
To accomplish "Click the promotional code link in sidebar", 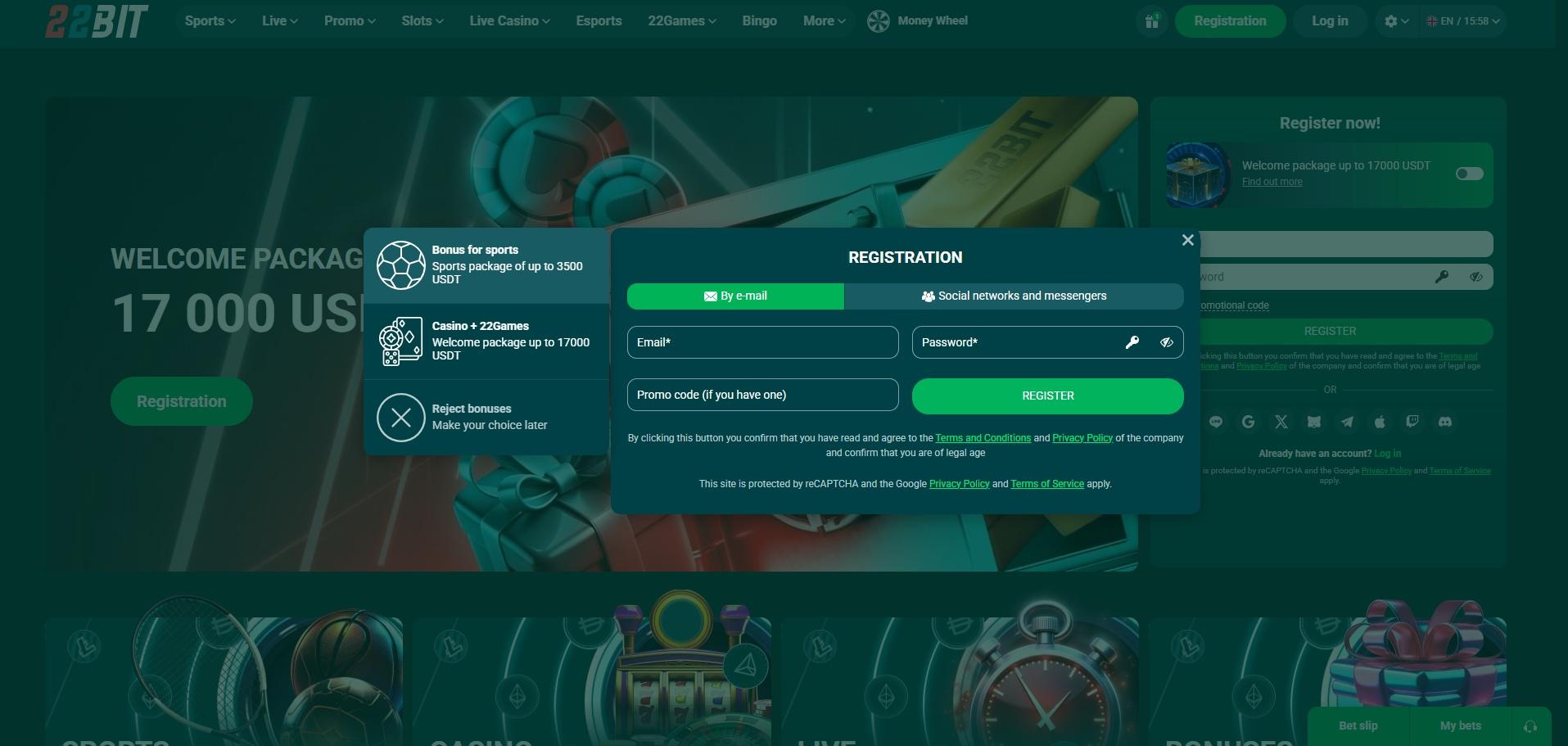I will click(x=1234, y=305).
